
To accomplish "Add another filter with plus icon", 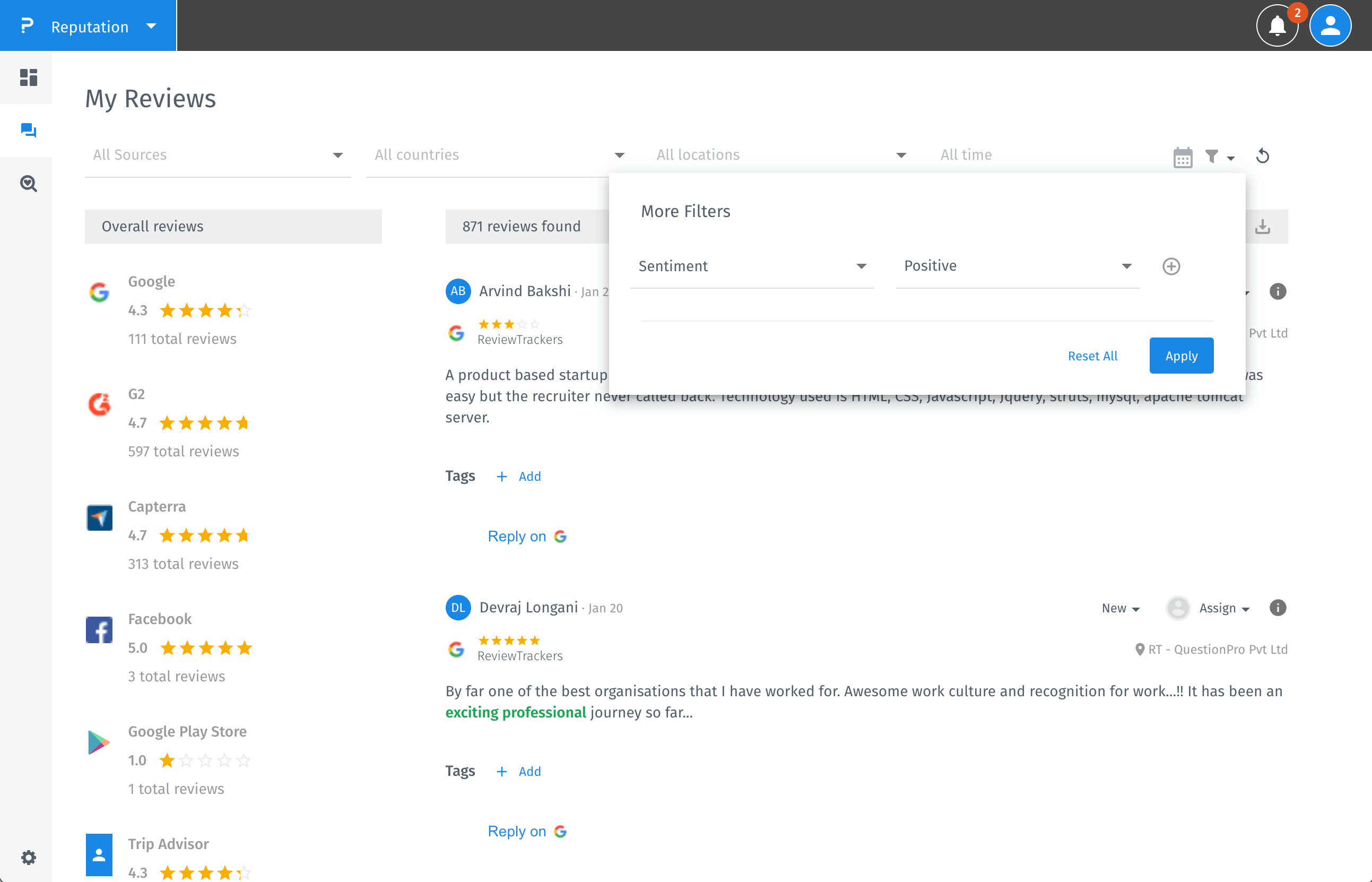I will pyautogui.click(x=1171, y=266).
